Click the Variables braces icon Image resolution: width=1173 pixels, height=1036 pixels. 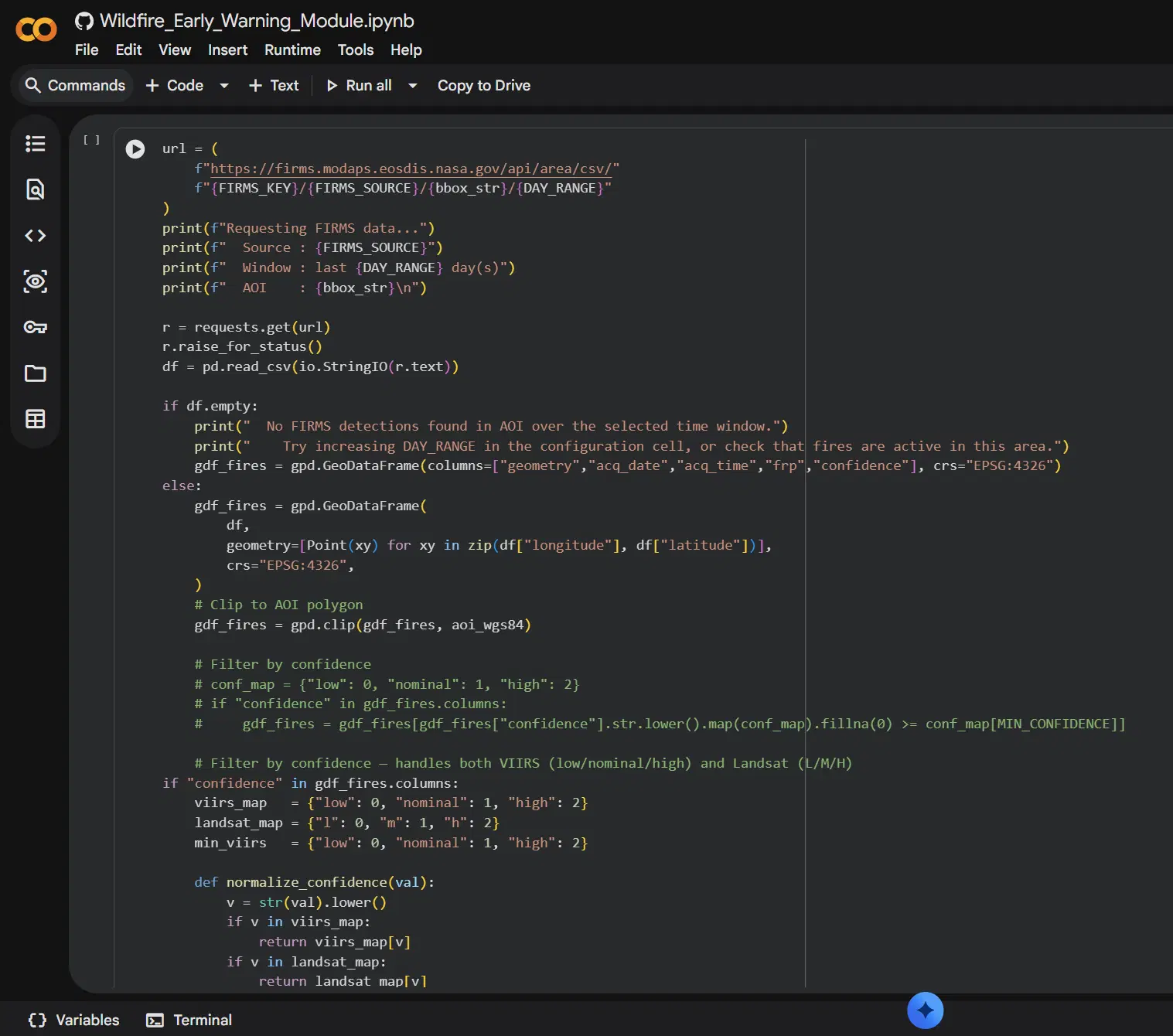pyautogui.click(x=37, y=1020)
